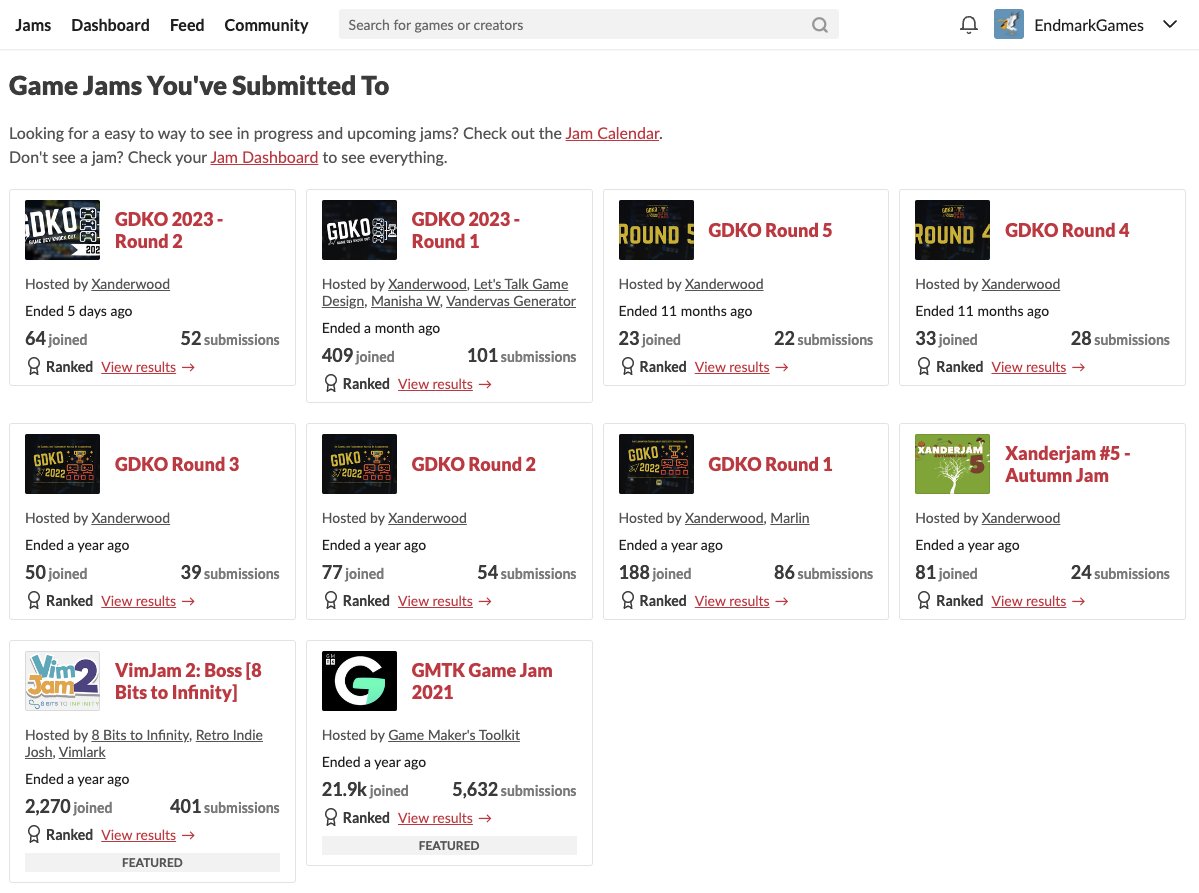1199x893 pixels.
Task: Click Ranked ribbon icon on GMTK Game Jam
Action: pyautogui.click(x=330, y=818)
